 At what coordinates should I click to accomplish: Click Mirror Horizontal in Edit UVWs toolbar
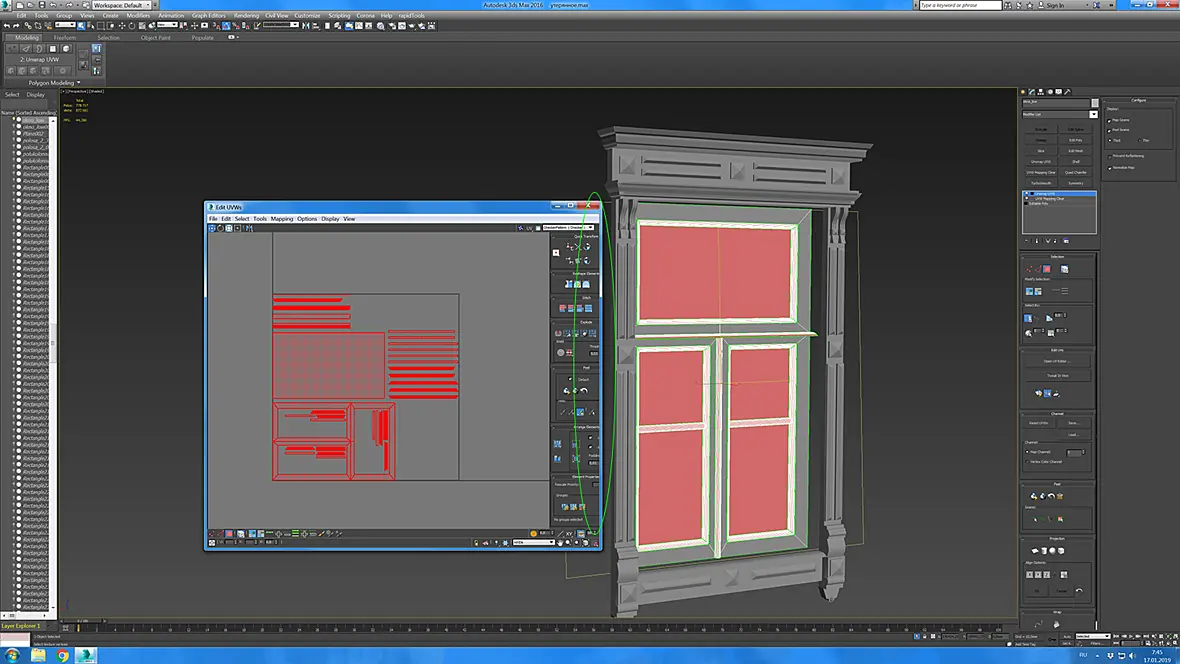(x=249, y=228)
